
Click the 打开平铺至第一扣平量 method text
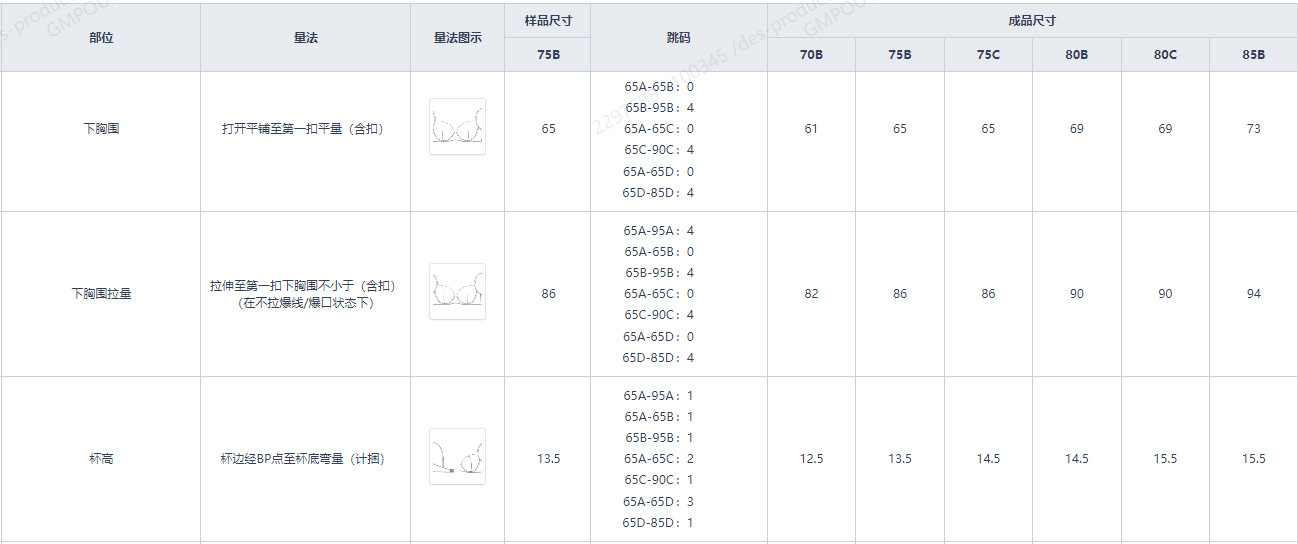tap(303, 129)
